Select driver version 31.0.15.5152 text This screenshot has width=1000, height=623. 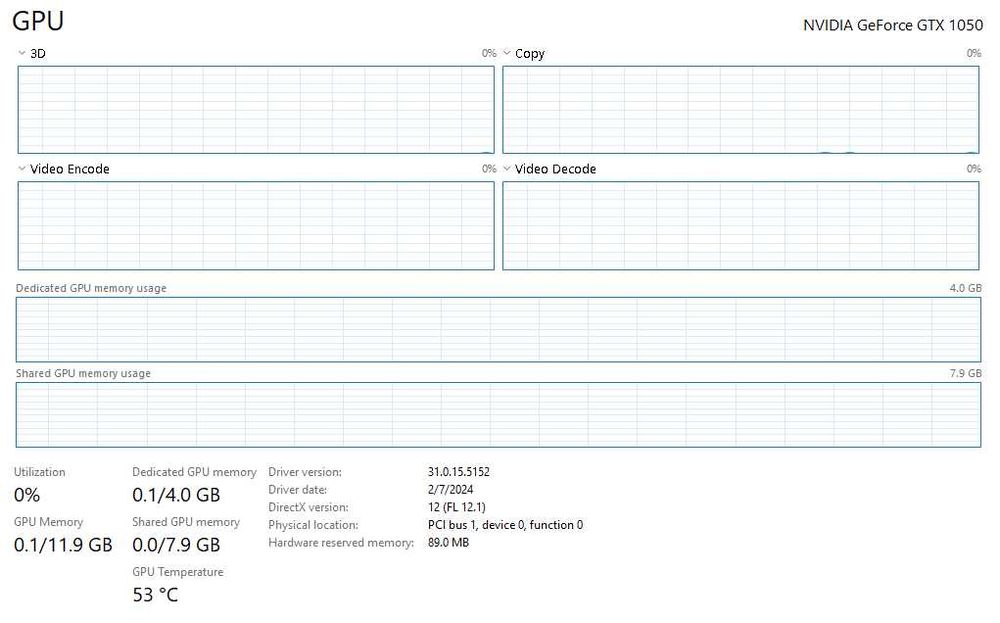[x=459, y=472]
